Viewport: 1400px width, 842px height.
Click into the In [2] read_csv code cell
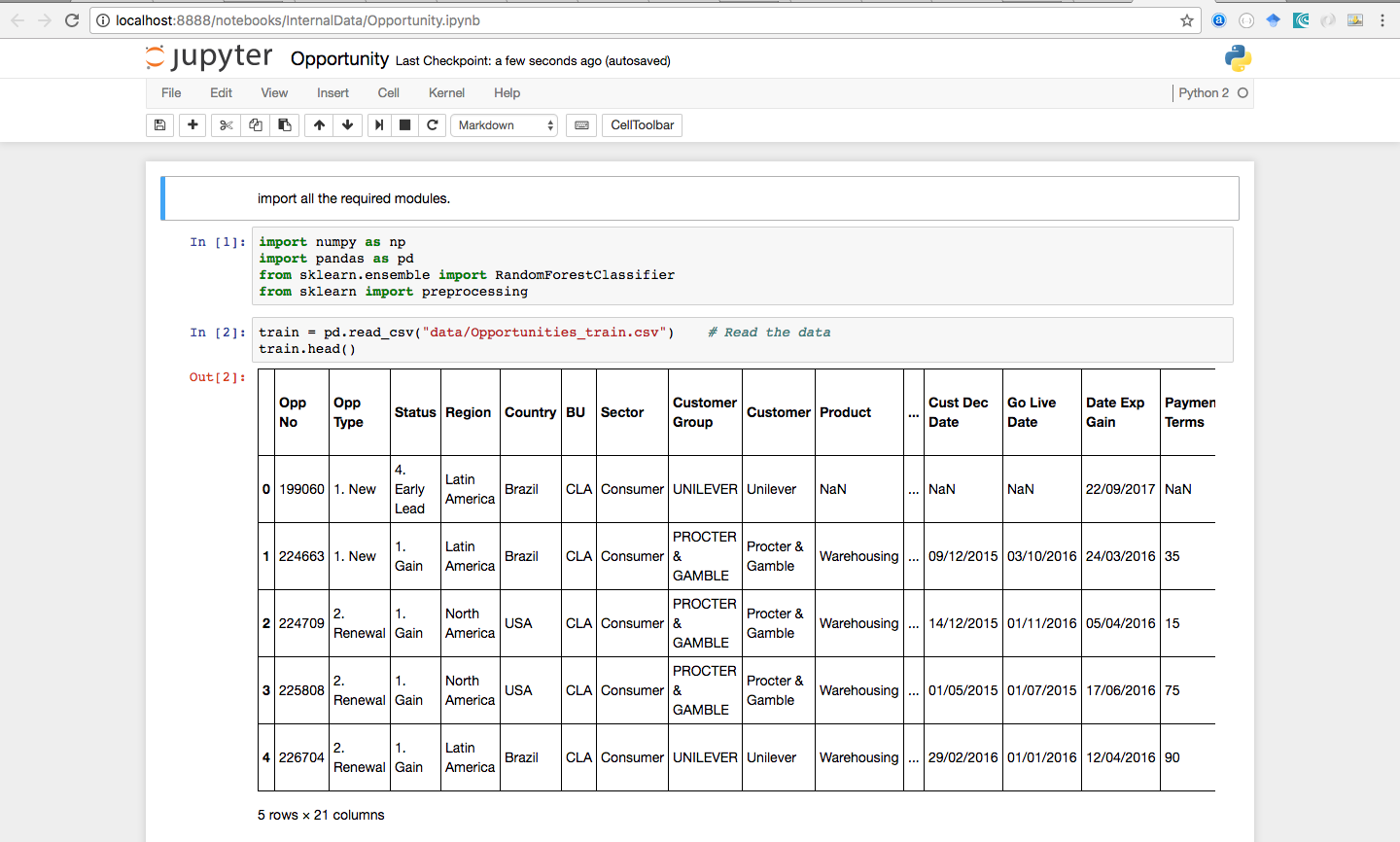tap(743, 340)
